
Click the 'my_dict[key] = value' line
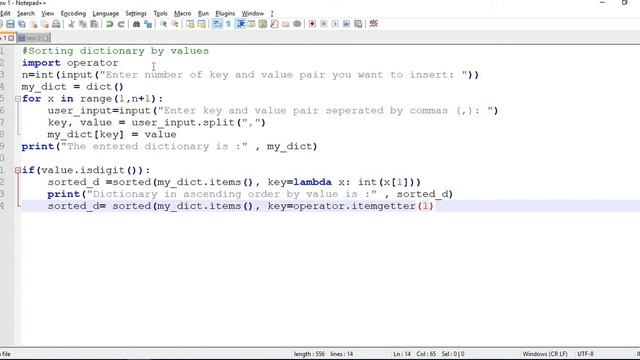(112, 135)
